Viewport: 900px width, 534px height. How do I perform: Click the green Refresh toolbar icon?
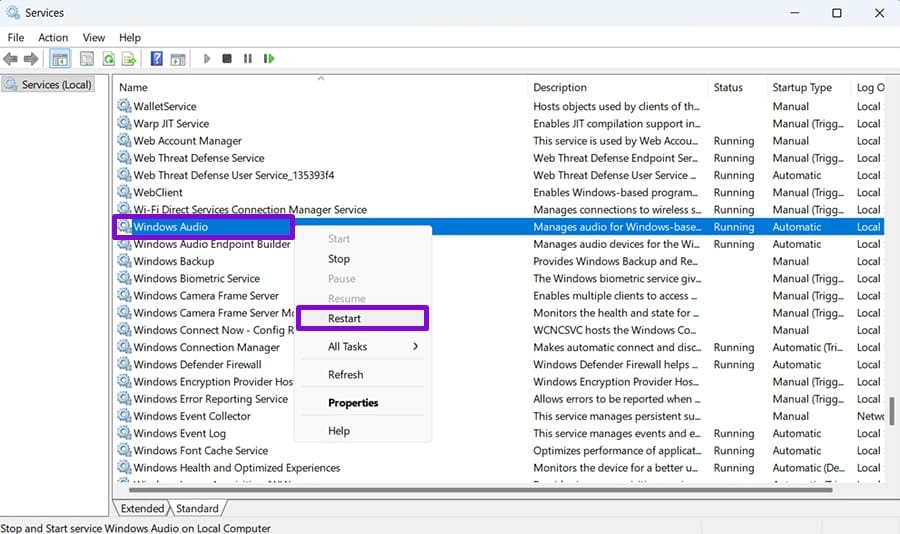[108, 59]
